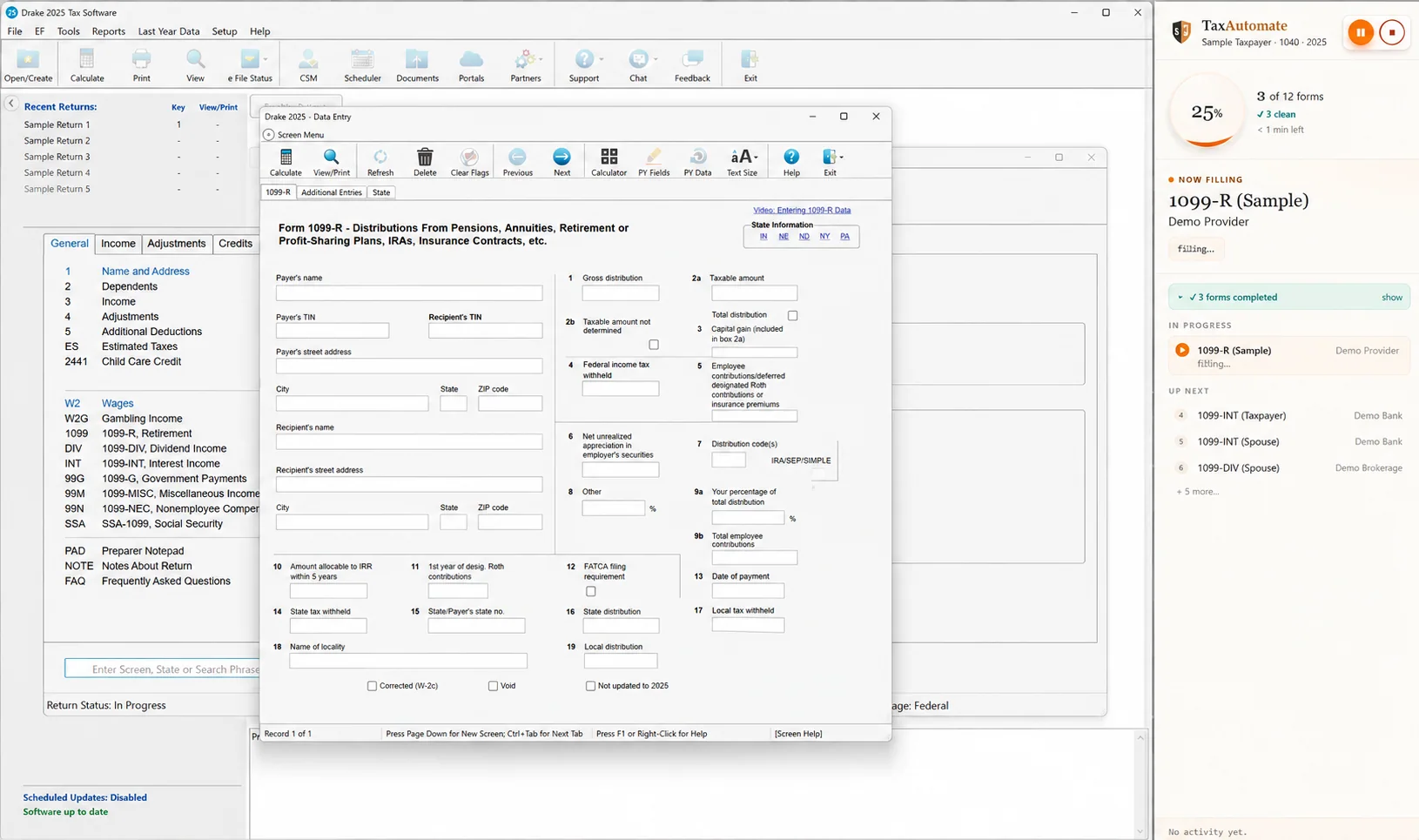This screenshot has width=1419, height=840.
Task: Click the Enter Screen search box
Action: tap(162, 669)
